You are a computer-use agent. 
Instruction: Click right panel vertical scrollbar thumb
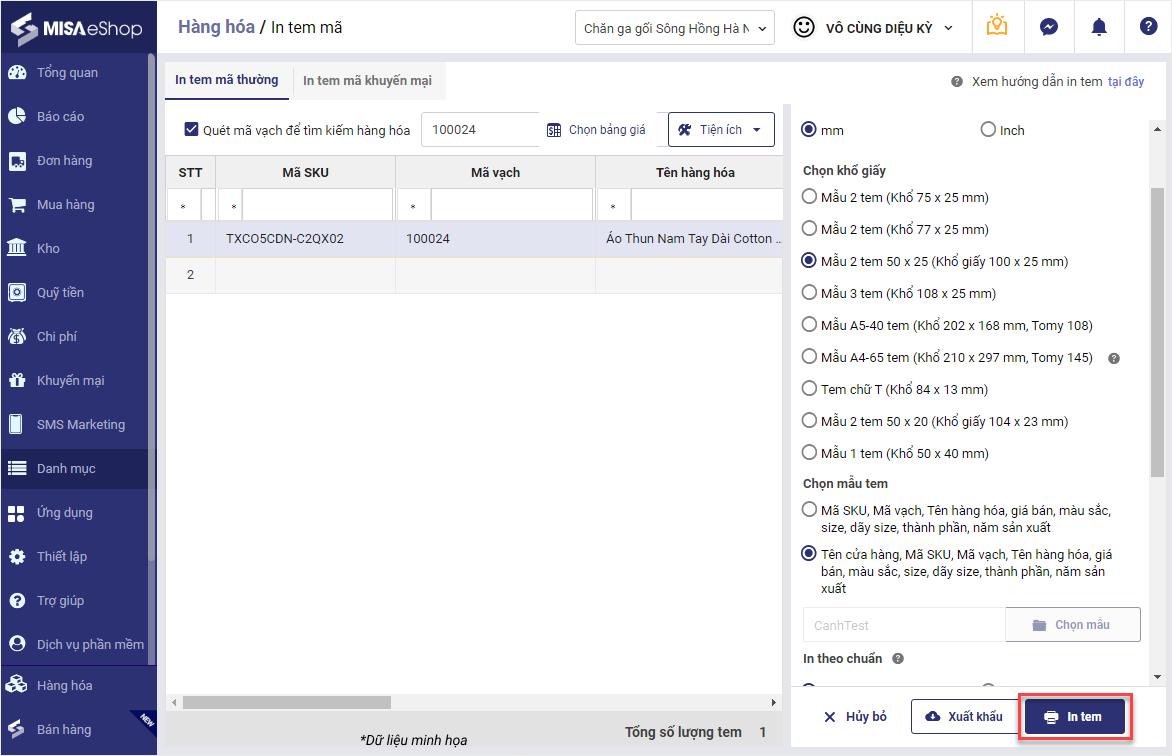(1157, 332)
